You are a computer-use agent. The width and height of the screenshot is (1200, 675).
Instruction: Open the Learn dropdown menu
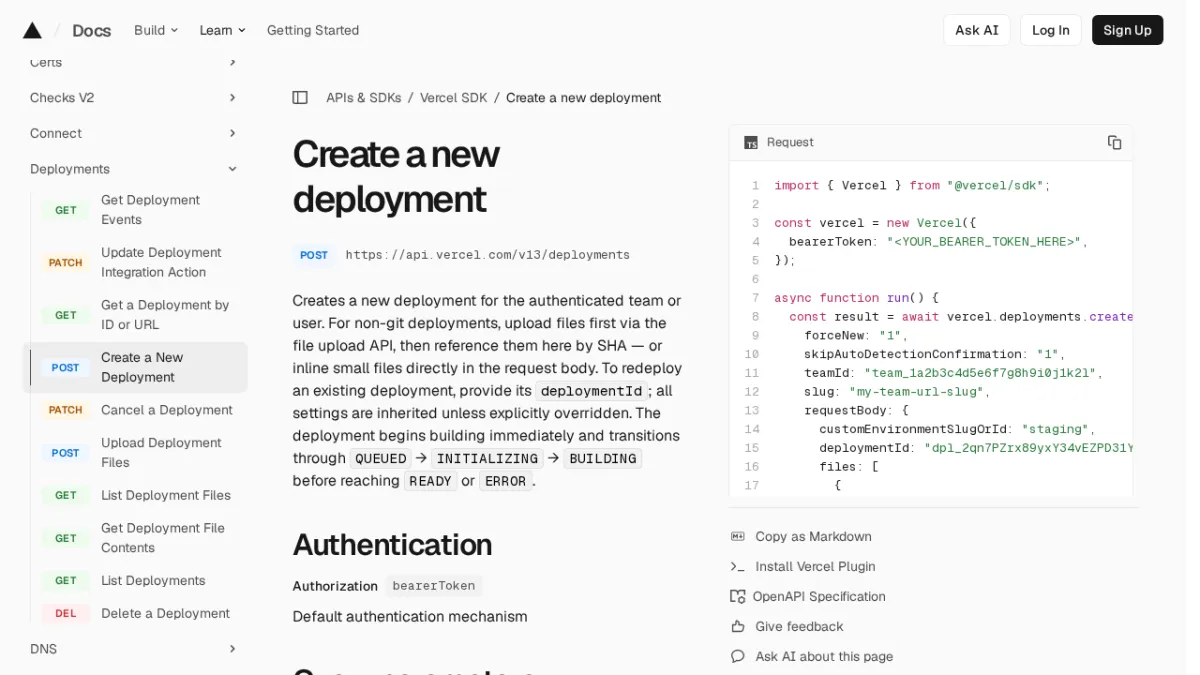pos(222,30)
